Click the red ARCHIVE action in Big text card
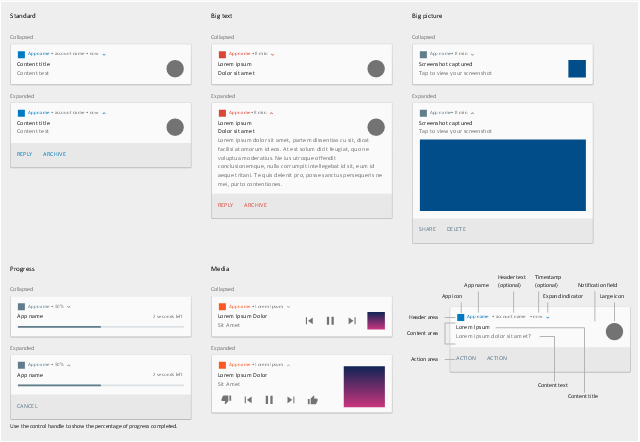640x442 pixels. coord(256,205)
